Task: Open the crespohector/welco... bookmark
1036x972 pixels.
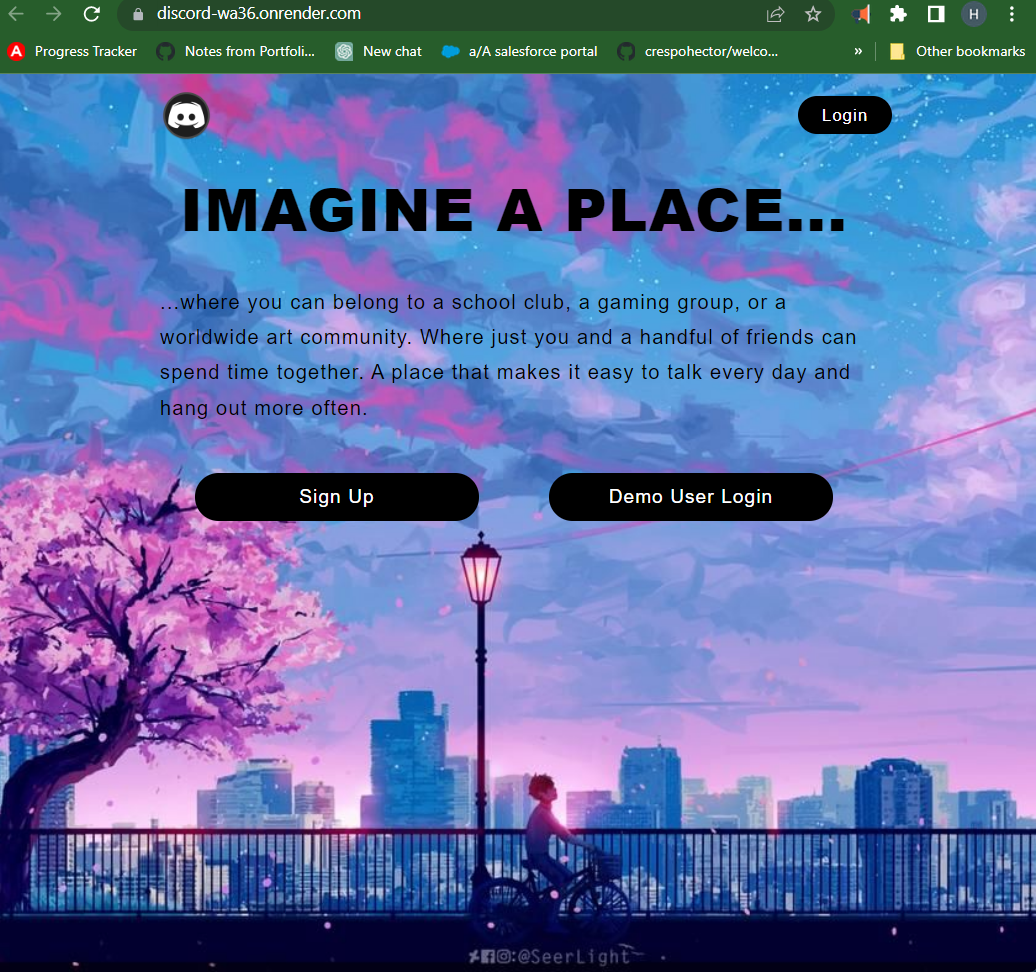Action: [698, 52]
